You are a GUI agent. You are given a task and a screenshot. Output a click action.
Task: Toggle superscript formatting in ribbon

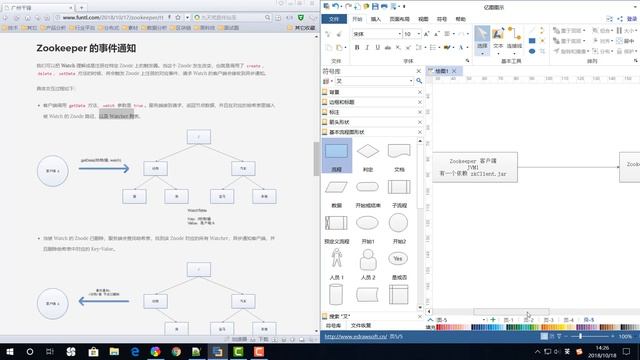[408, 47]
